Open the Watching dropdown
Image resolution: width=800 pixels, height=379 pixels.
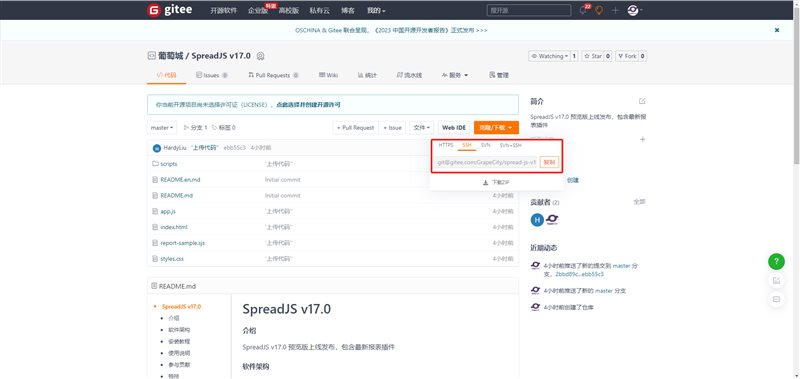pyautogui.click(x=548, y=56)
